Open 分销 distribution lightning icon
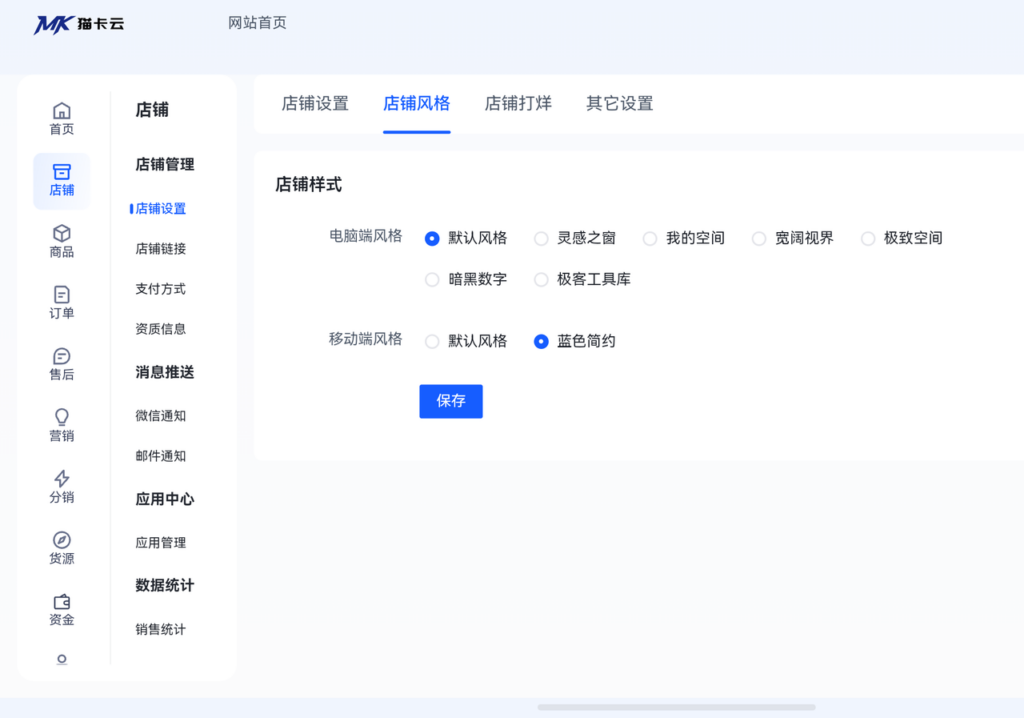The height and width of the screenshot is (718, 1024). [x=61, y=487]
